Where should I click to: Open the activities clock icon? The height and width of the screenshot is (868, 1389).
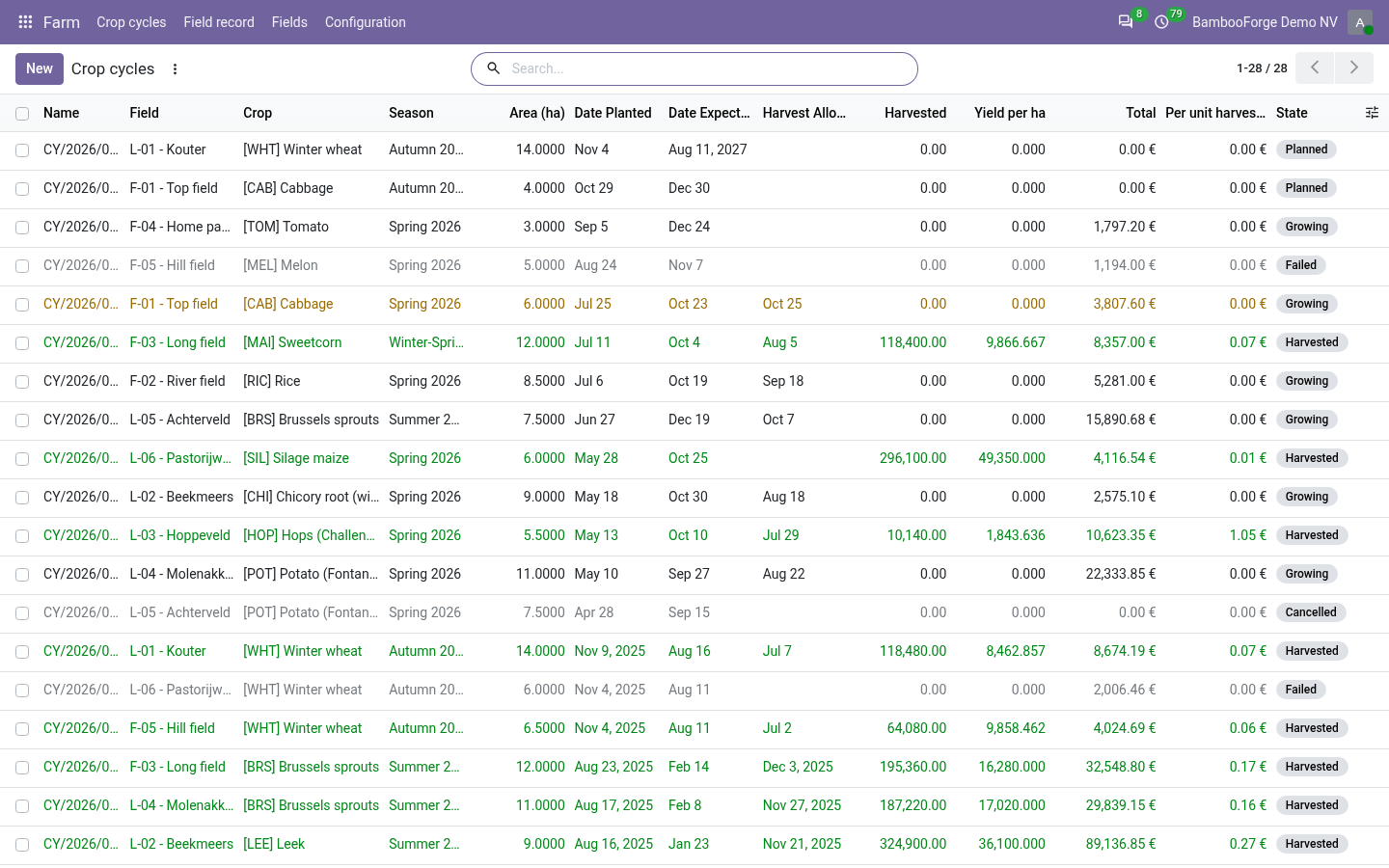1162,21
